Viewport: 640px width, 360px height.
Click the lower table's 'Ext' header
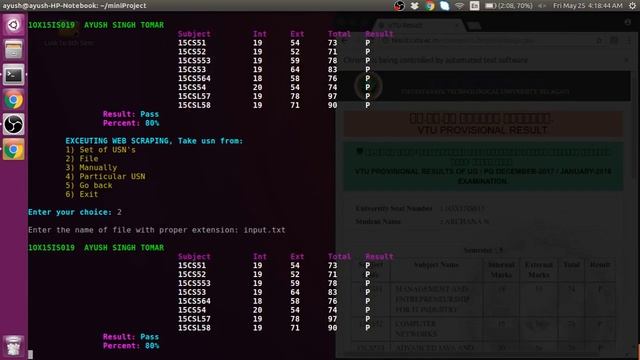[x=297, y=256]
